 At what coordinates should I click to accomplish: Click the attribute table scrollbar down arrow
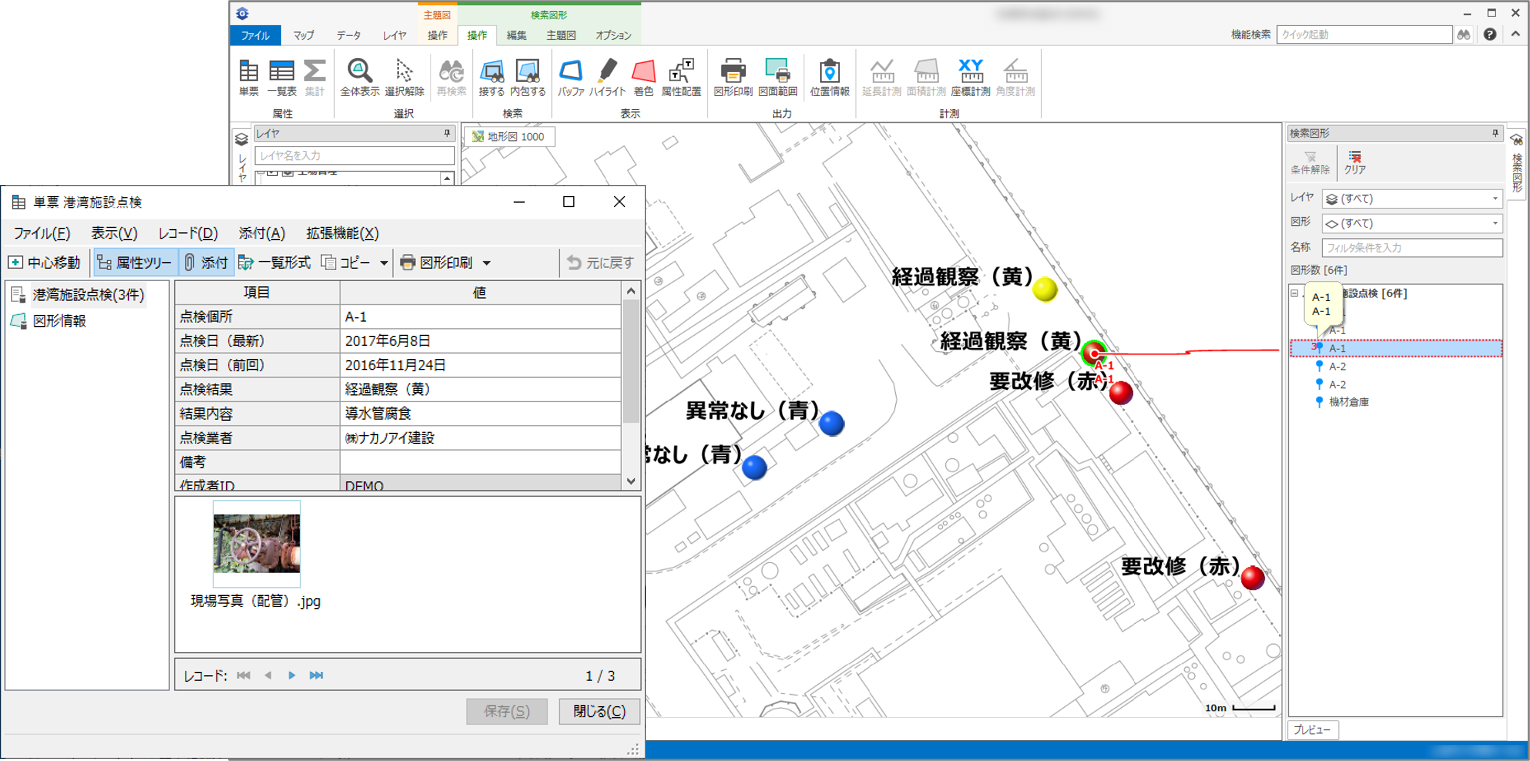click(631, 481)
